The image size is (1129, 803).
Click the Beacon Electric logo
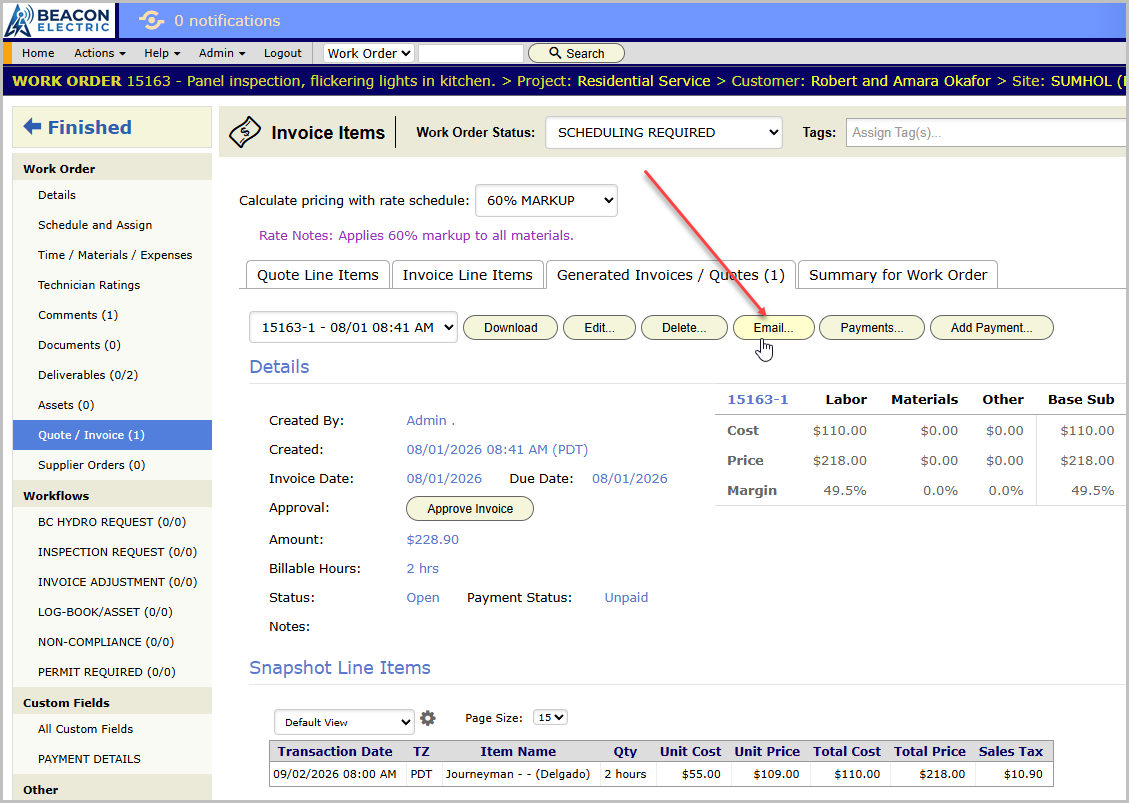tap(58, 20)
